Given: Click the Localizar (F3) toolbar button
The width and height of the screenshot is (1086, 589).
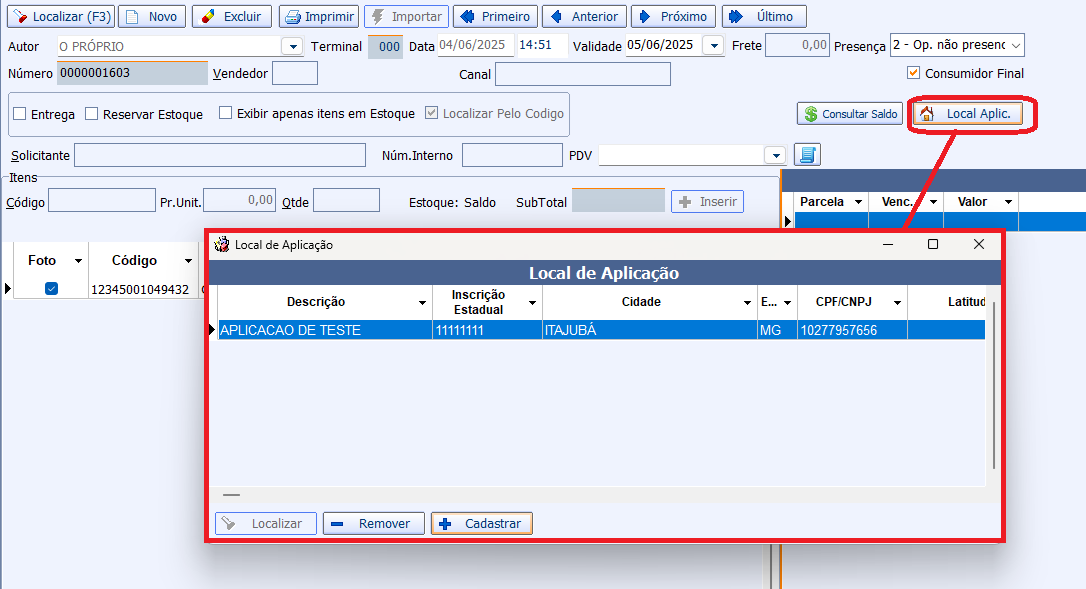Looking at the screenshot, I should [60, 17].
